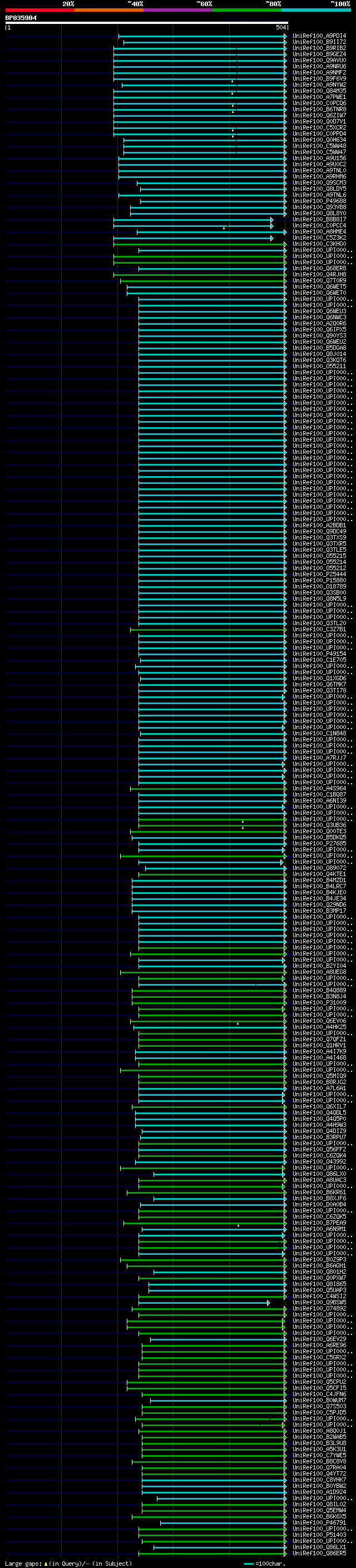
Task: Open hit UniRef100_O74892
Action: [319, 1309]
